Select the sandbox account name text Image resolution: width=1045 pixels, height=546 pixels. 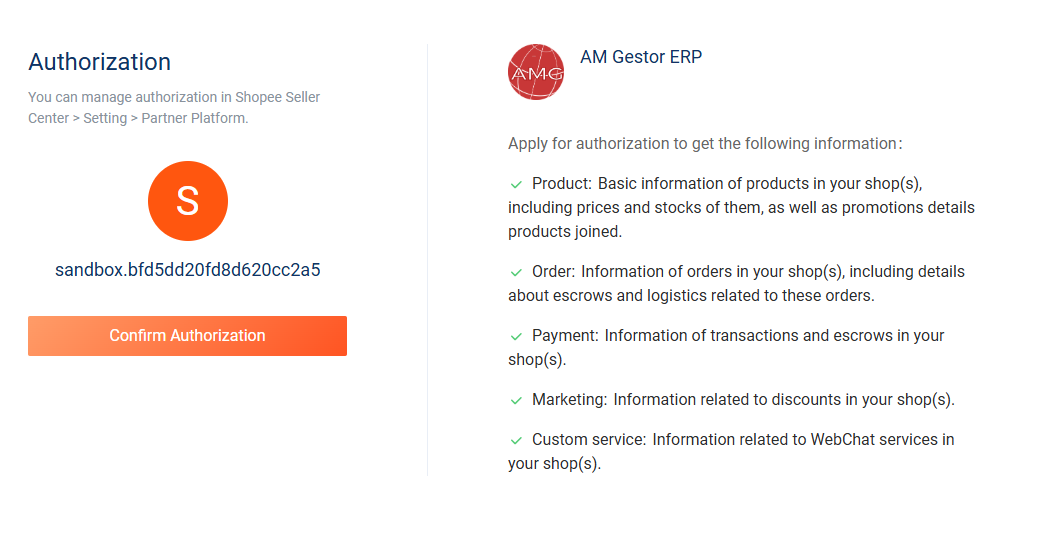188,270
